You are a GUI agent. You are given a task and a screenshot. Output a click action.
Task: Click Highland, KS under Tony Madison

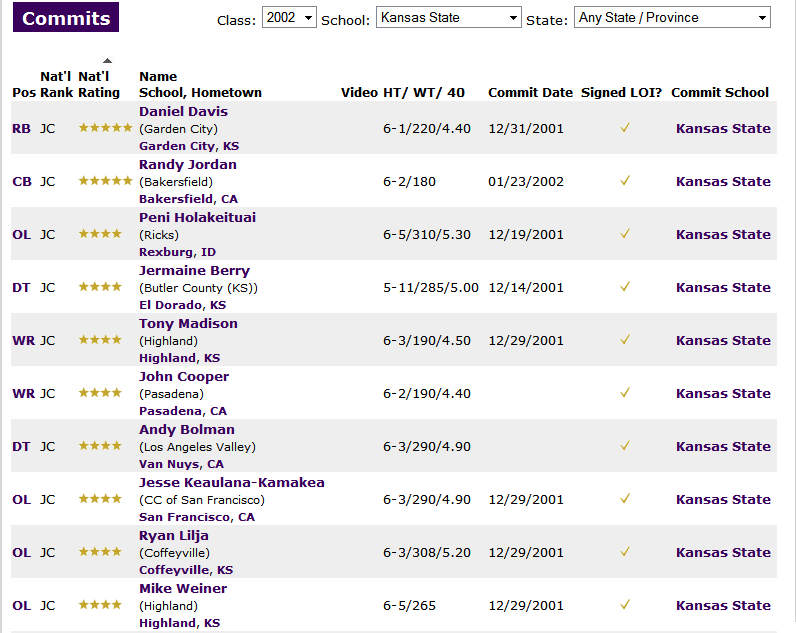[179, 358]
